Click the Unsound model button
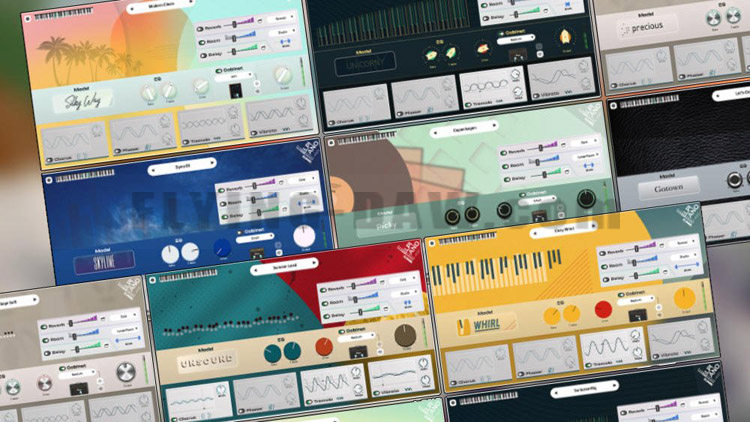The image size is (750, 422). click(x=207, y=362)
